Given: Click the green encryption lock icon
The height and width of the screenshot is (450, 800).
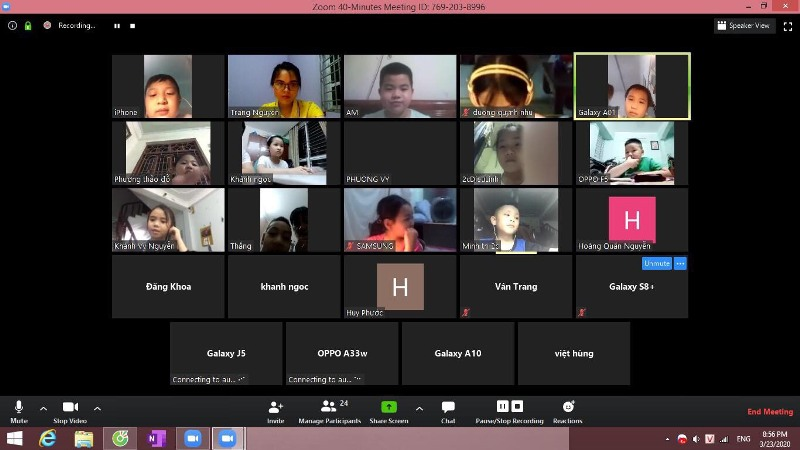Looking at the screenshot, I should 28,25.
